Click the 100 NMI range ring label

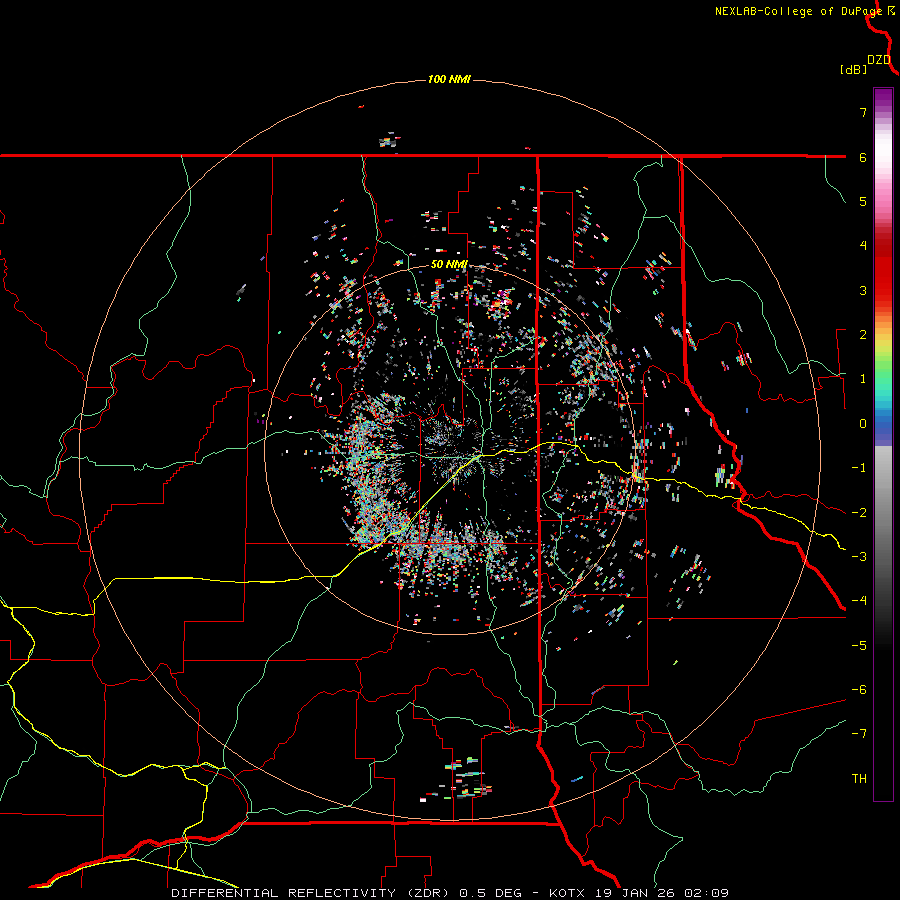pos(449,79)
